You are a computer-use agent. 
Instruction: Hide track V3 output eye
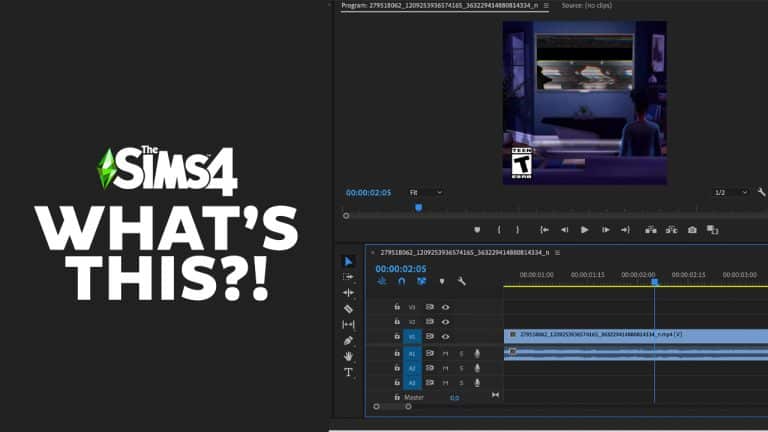click(445, 307)
